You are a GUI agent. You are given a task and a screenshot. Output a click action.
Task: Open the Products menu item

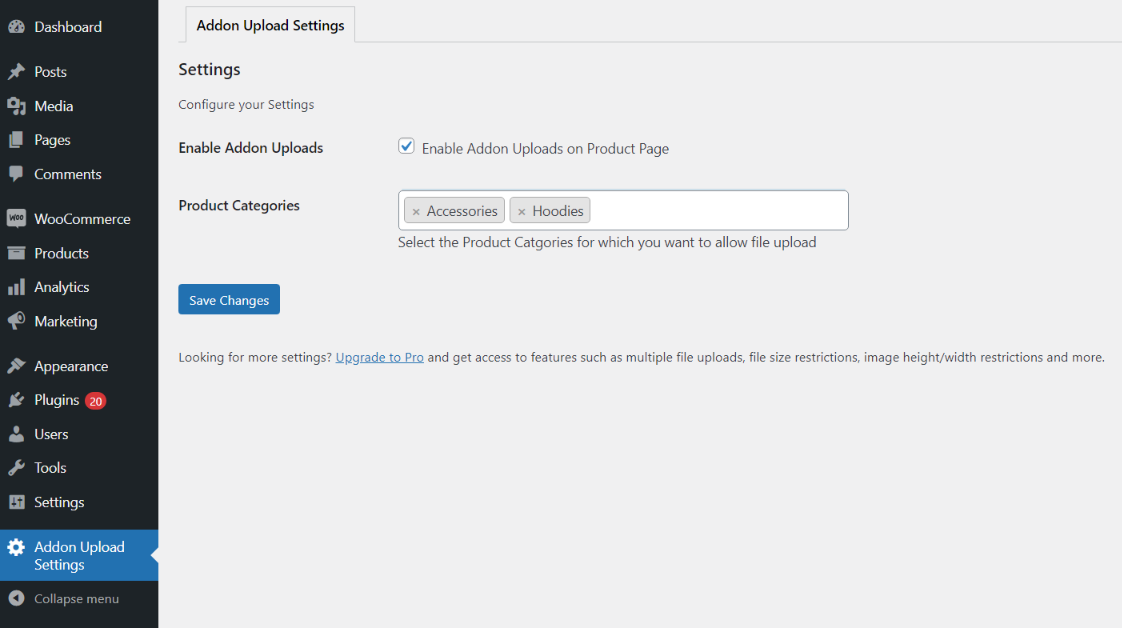click(x=61, y=253)
